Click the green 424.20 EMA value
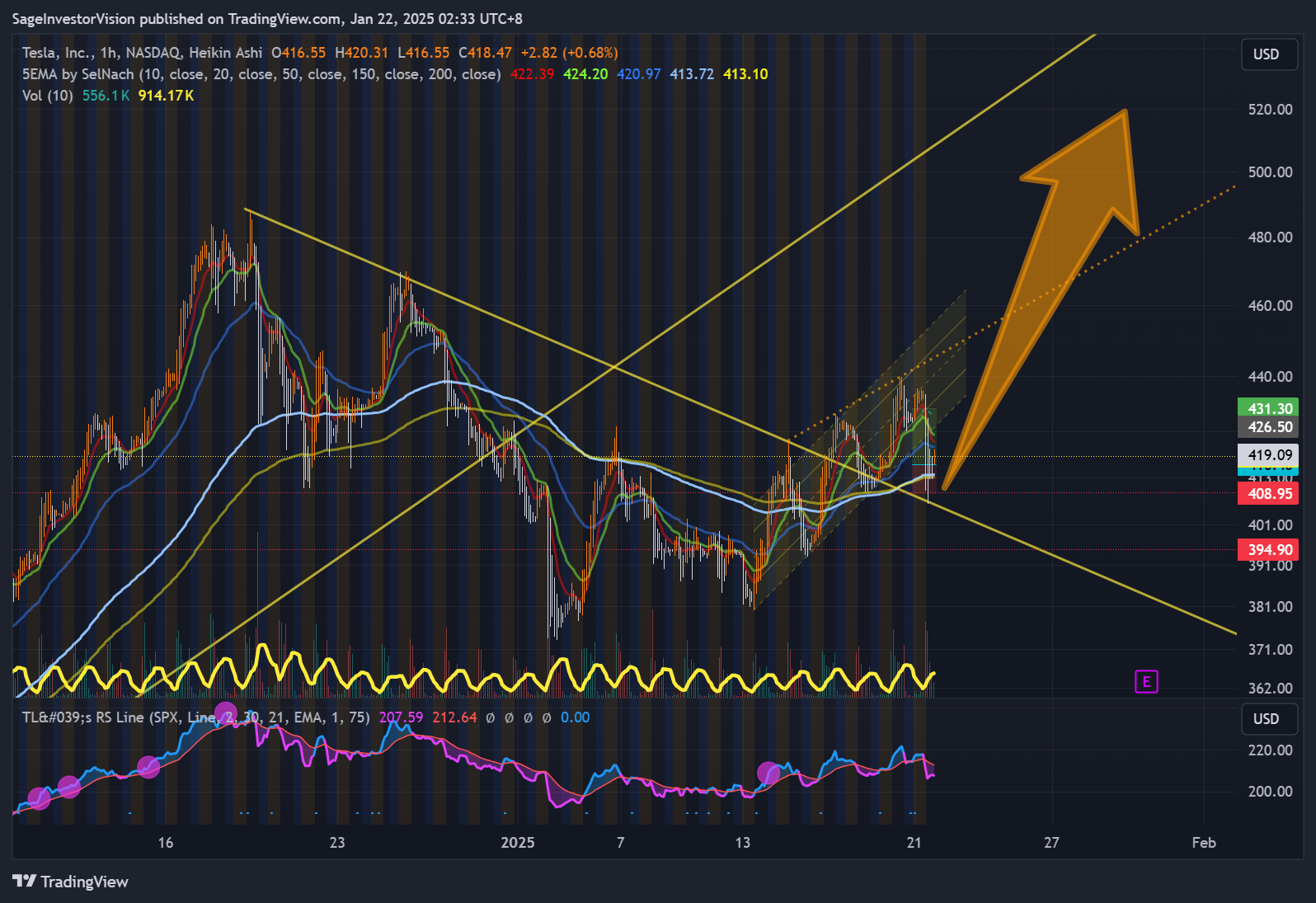This screenshot has height=903, width=1316. pyautogui.click(x=585, y=74)
